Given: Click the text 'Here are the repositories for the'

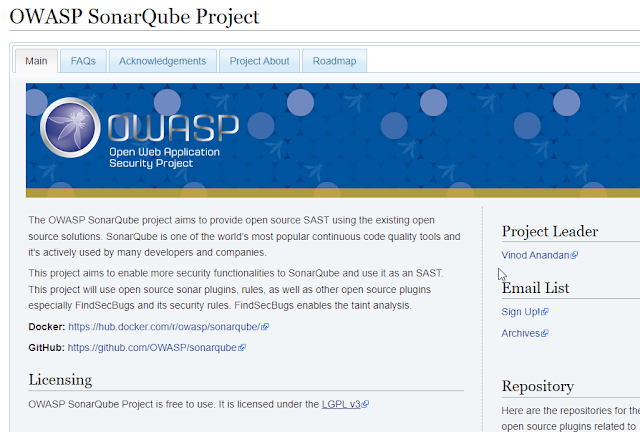Looking at the screenshot, I should pos(571,410).
